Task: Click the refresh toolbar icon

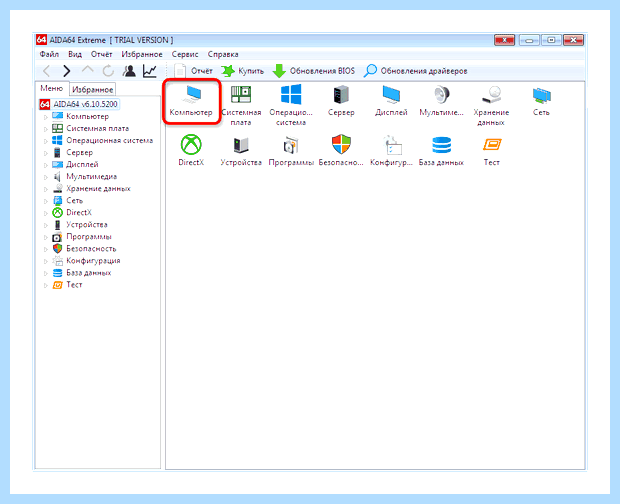Action: pos(108,71)
